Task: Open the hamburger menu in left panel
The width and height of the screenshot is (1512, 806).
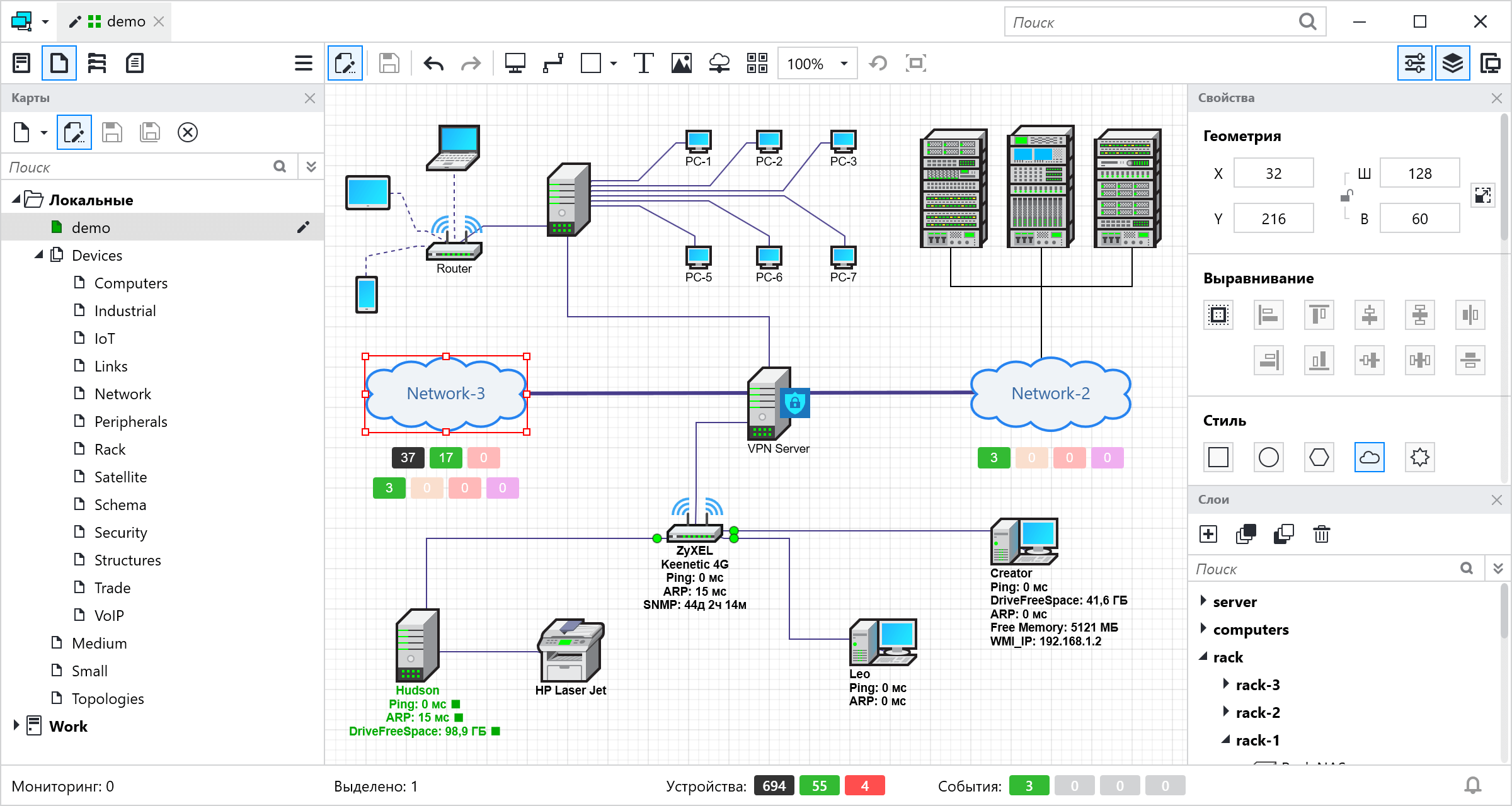Action: [303, 64]
